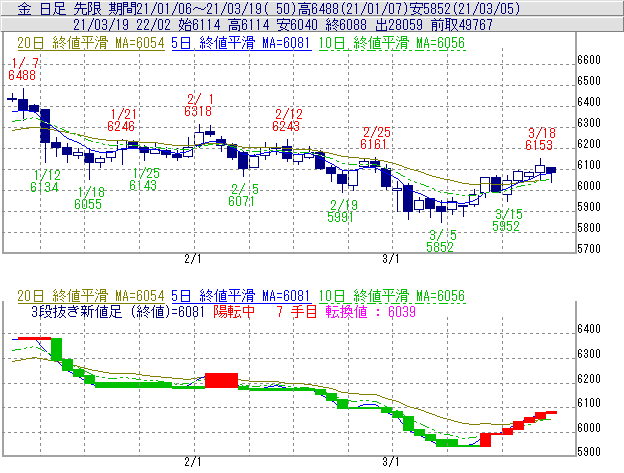The image size is (624, 473).
Task: Click 高6488(21/01/07) in the header line
Action: tap(354, 9)
